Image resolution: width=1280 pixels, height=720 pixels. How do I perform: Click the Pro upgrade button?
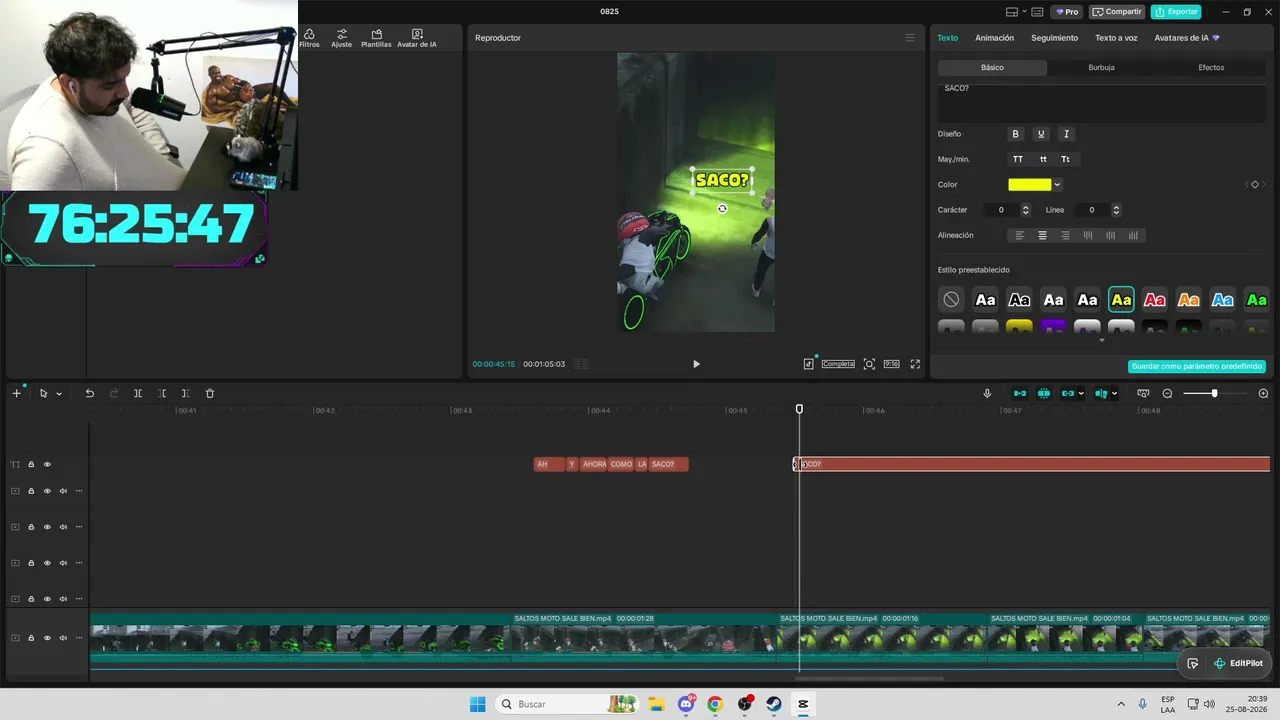click(x=1065, y=12)
